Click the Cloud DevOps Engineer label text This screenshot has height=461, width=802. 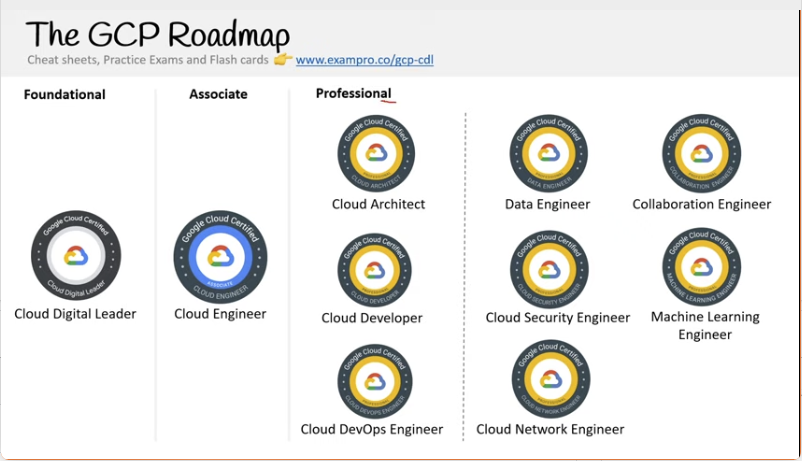pos(371,429)
